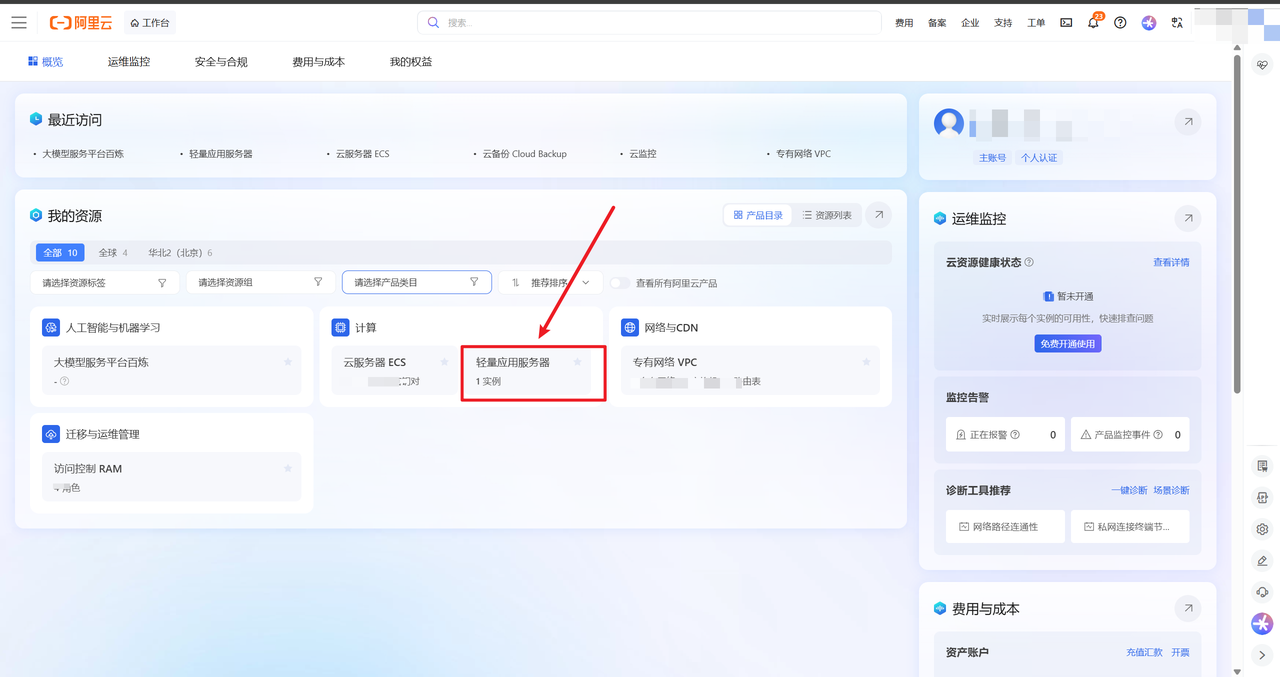Open 运维监控 panel arrow button
Screen dimensions: 1280x677
[1188, 218]
